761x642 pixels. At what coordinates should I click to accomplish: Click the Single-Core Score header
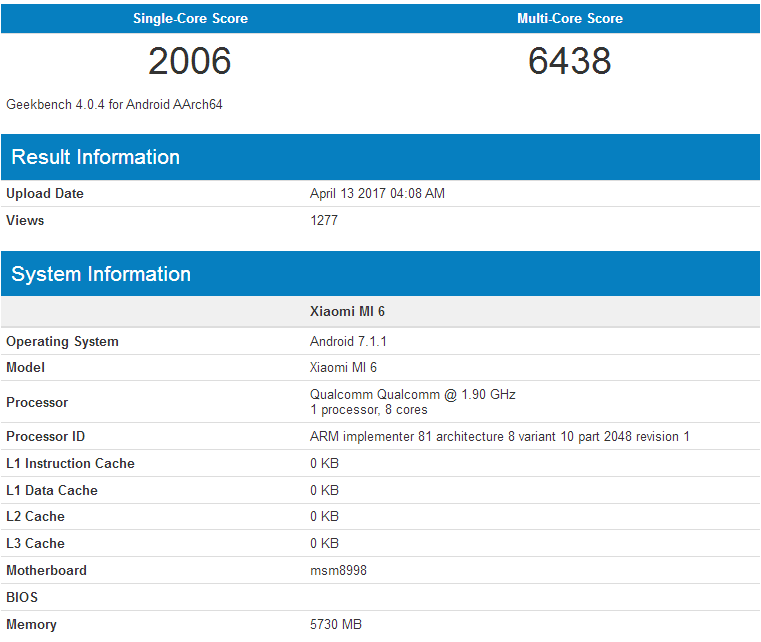point(190,18)
